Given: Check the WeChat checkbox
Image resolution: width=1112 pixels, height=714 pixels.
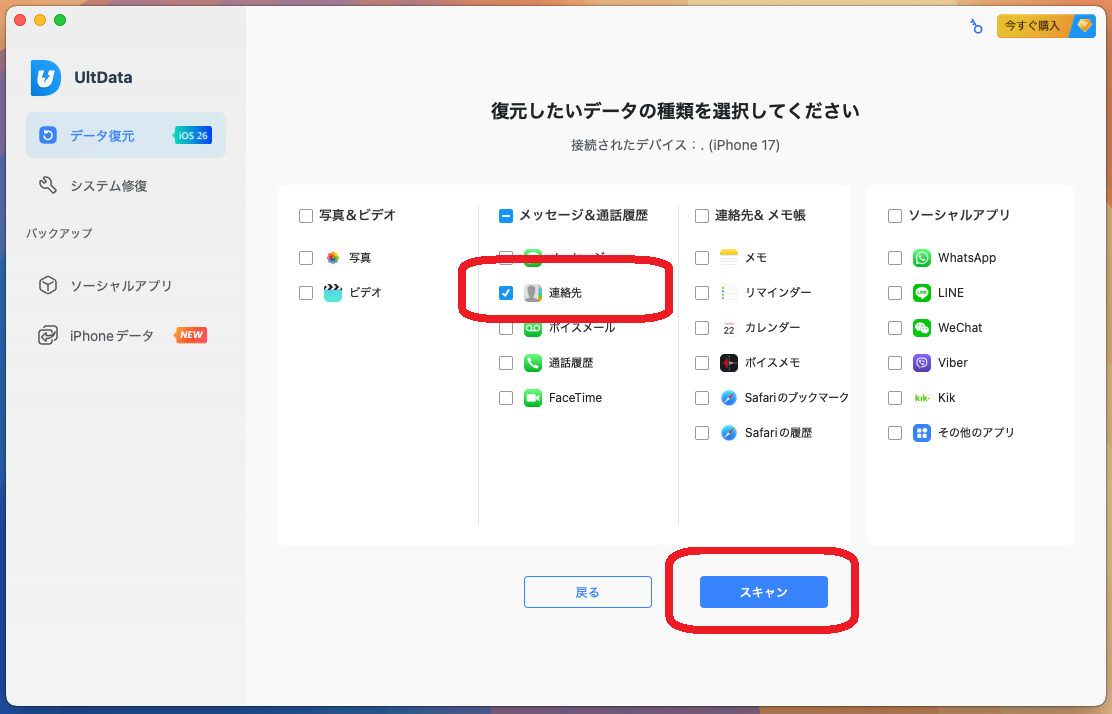Looking at the screenshot, I should pyautogui.click(x=895, y=328).
